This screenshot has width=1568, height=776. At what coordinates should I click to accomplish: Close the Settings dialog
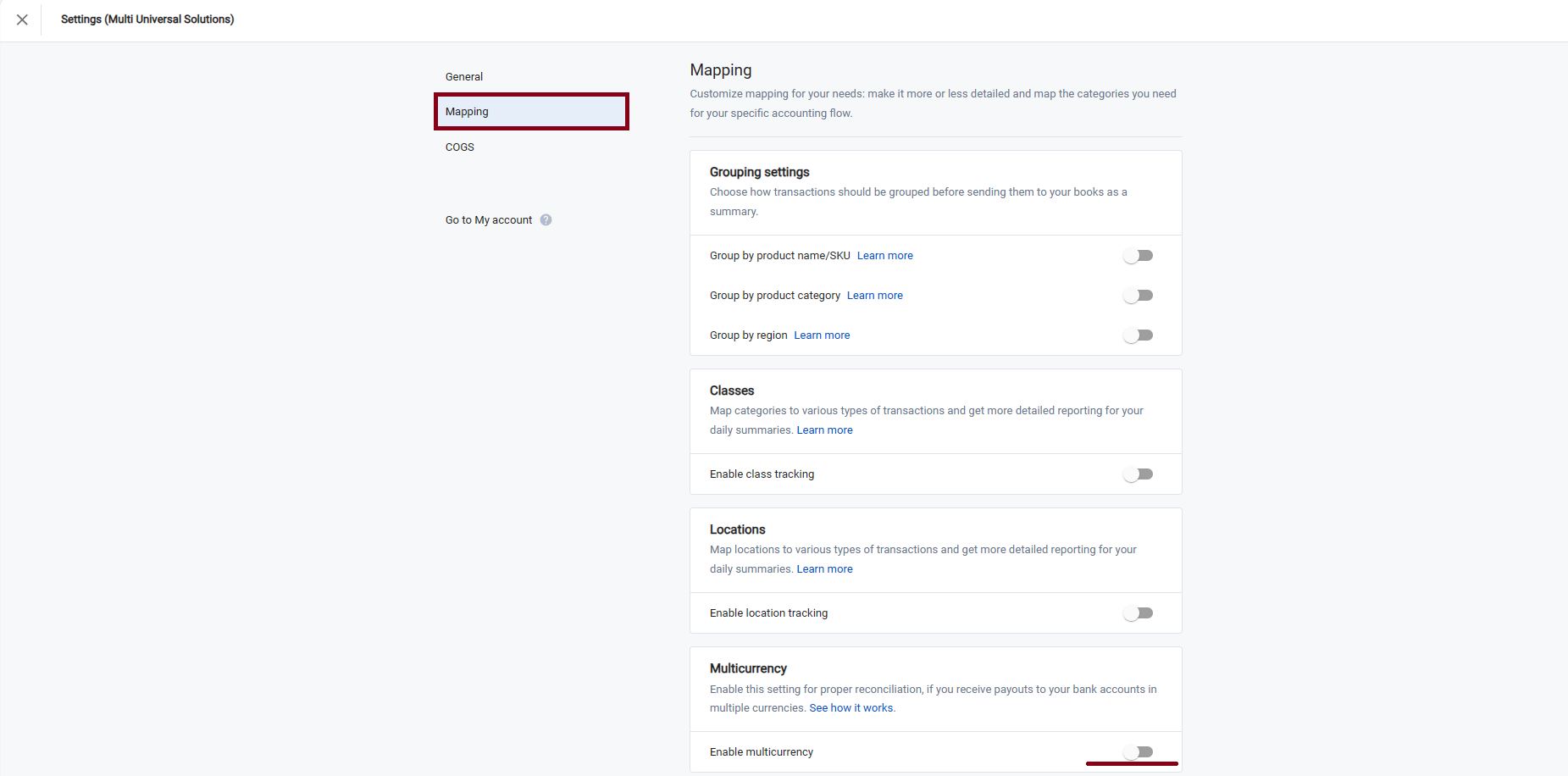pyautogui.click(x=22, y=19)
